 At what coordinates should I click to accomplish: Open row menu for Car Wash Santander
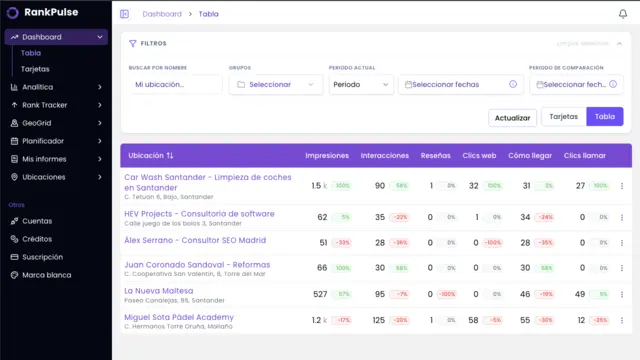(x=622, y=186)
